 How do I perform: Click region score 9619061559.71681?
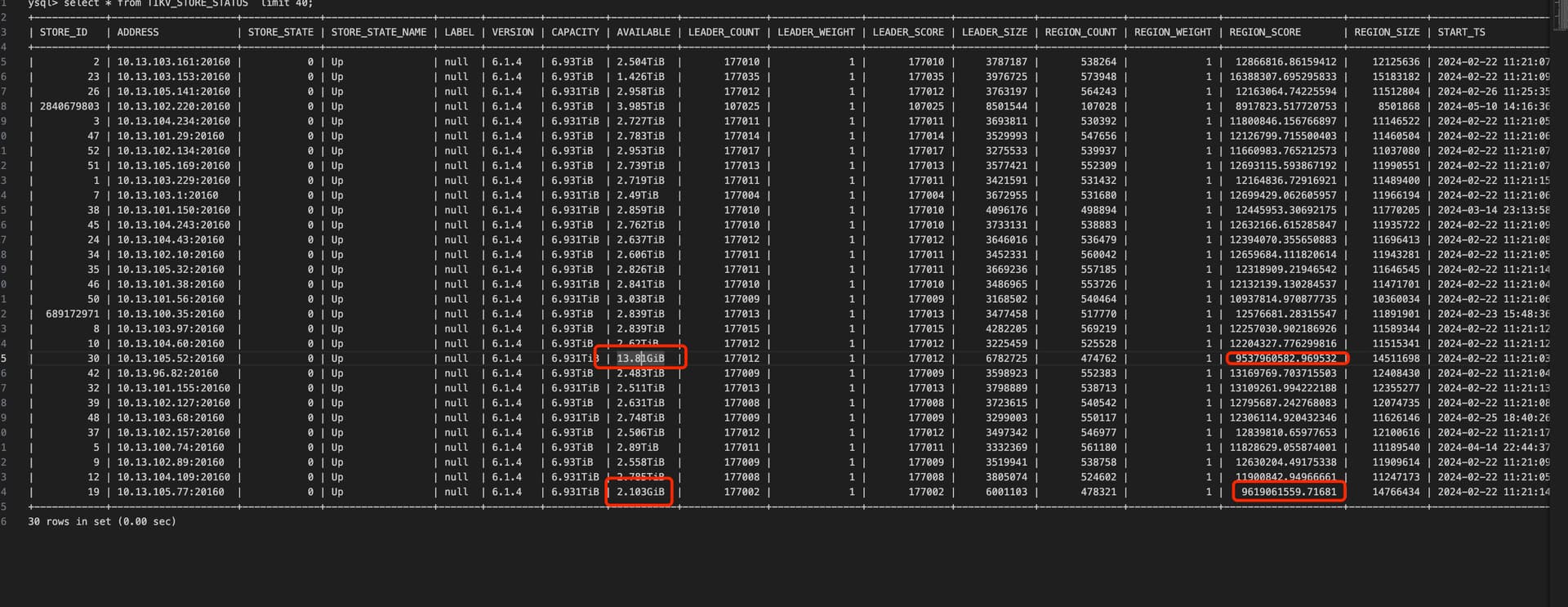(1289, 492)
